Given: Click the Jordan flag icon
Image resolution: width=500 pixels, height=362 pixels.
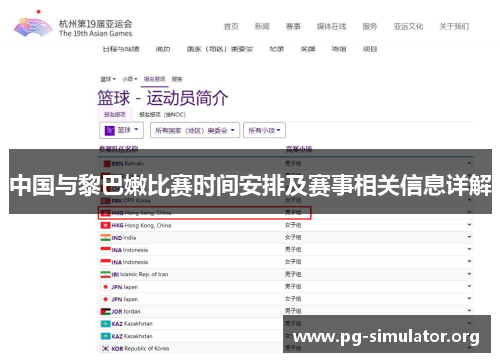Looking at the screenshot, I should click(x=105, y=311).
